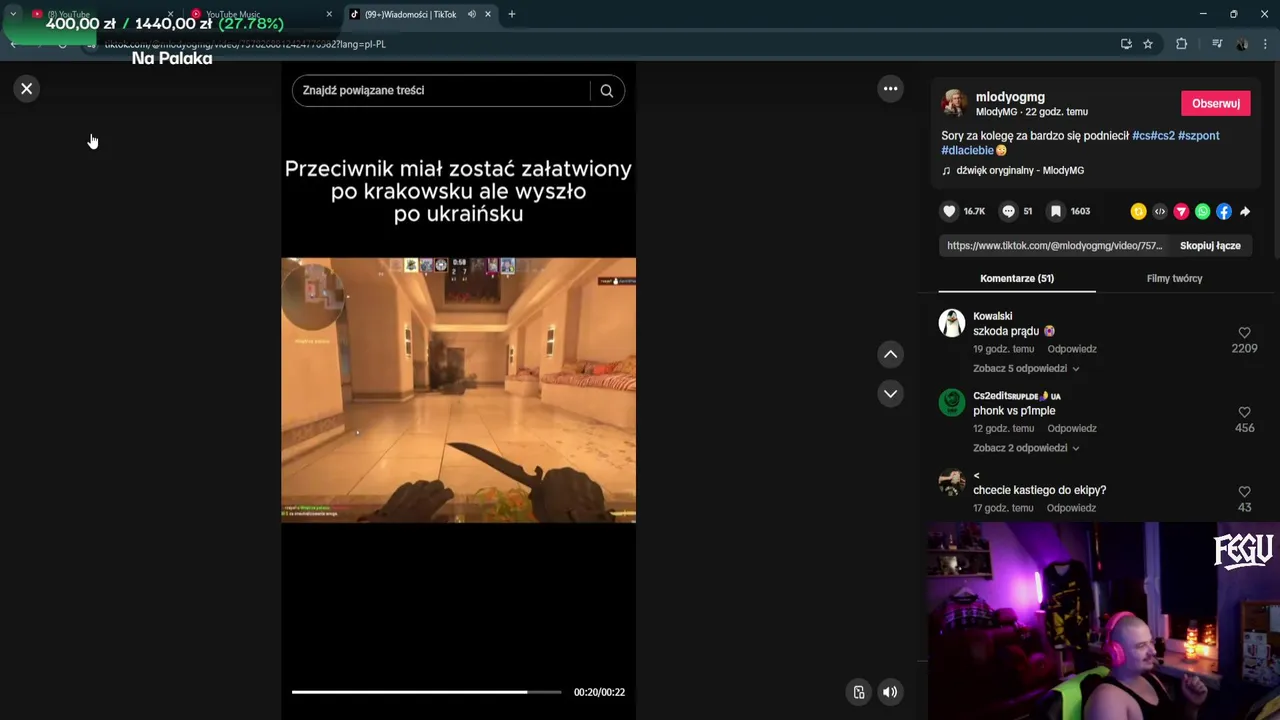Toggle video mute with speaker icon
The image size is (1280, 720).
click(890, 692)
